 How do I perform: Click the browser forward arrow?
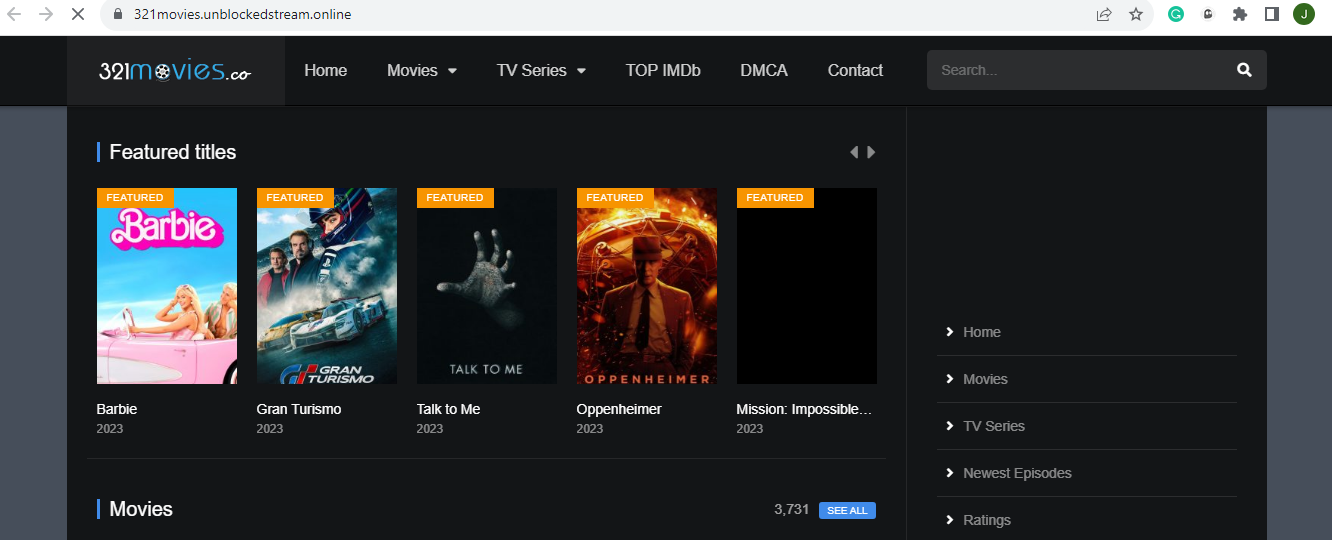[46, 15]
